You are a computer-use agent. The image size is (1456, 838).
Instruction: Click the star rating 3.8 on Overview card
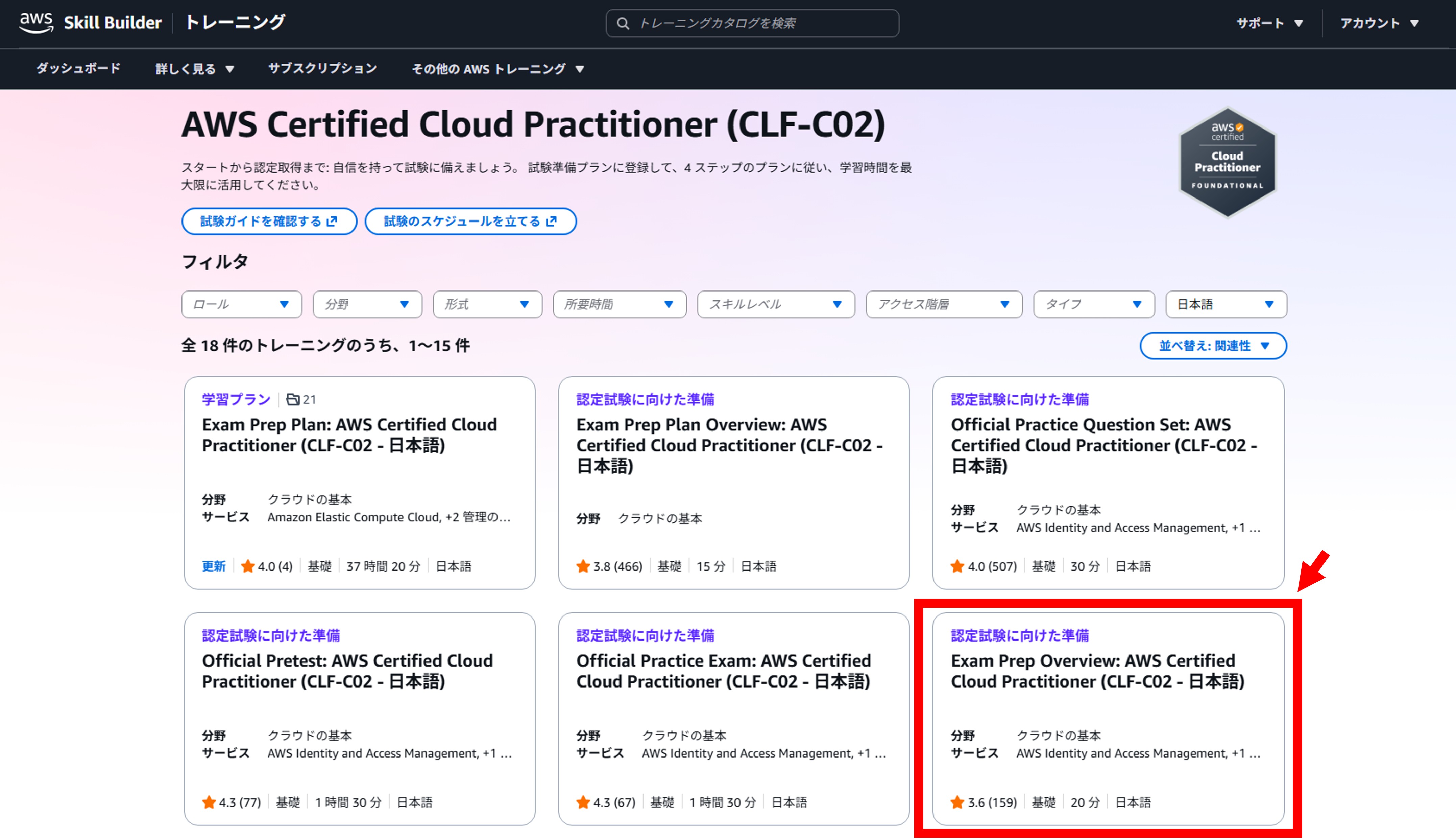coord(583,566)
